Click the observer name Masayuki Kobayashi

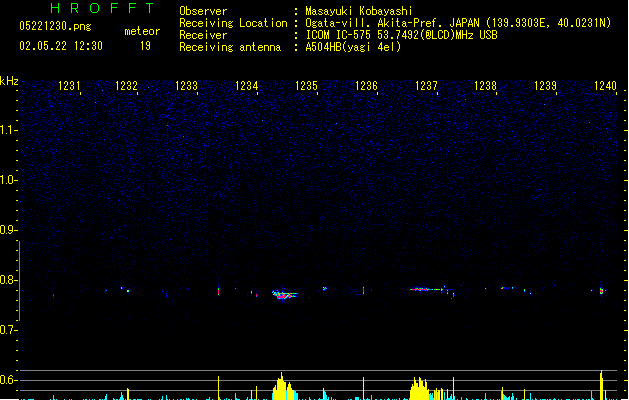pyautogui.click(x=359, y=11)
